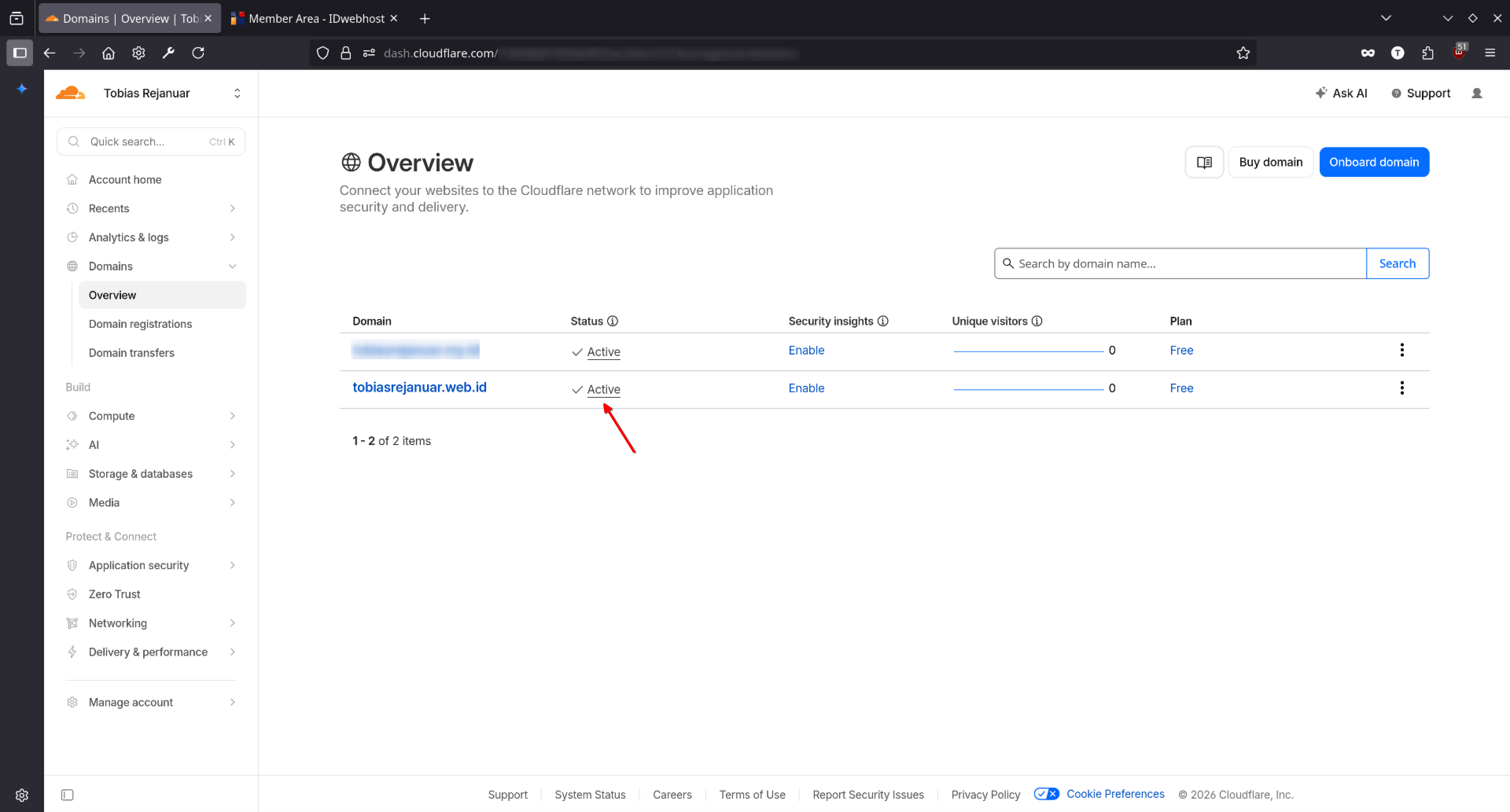Reload the page with refresh icon
The width and height of the screenshot is (1510, 812).
[198, 53]
